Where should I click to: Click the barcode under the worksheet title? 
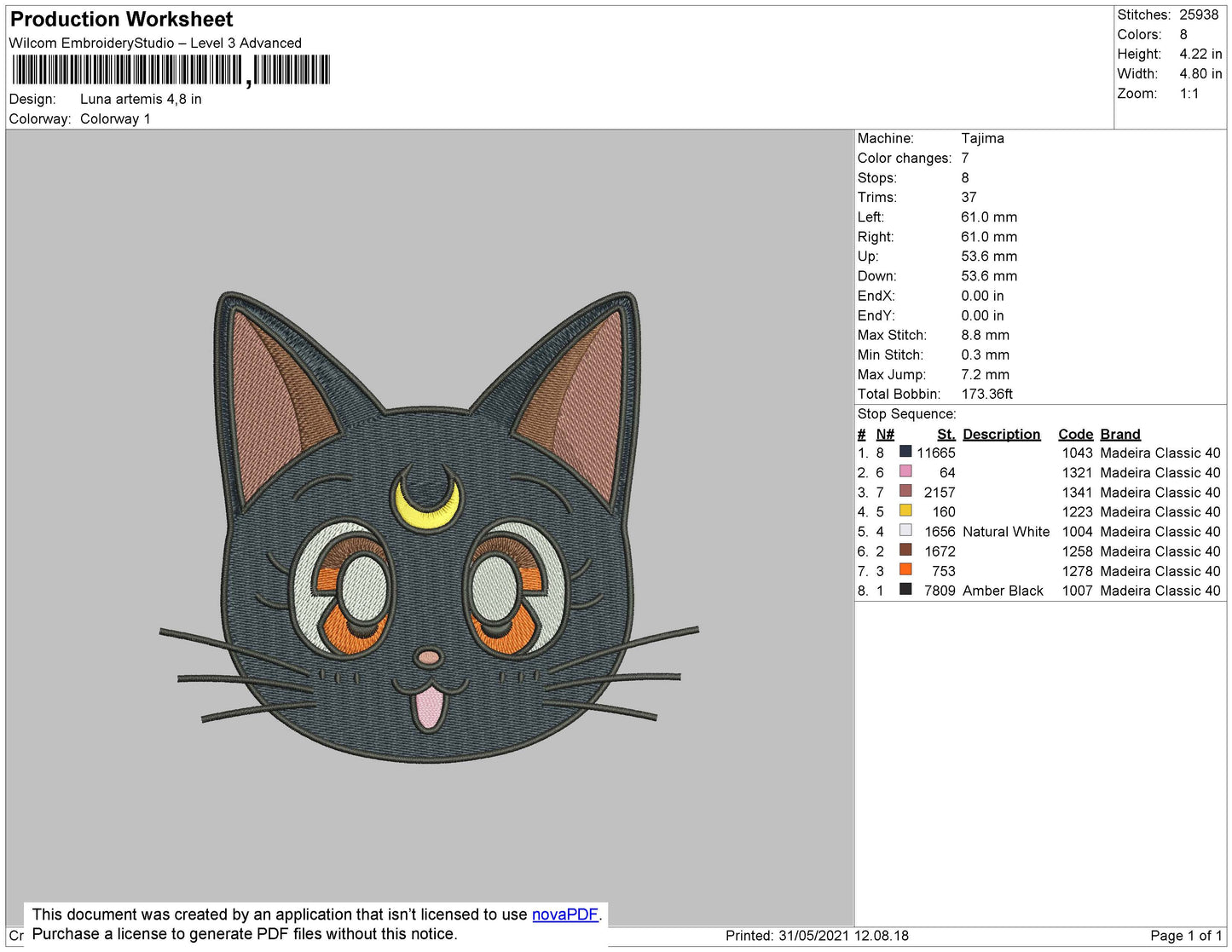pyautogui.click(x=171, y=70)
